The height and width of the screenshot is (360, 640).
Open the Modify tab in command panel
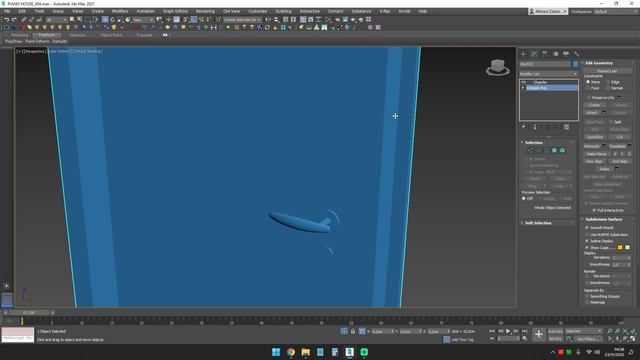534,54
